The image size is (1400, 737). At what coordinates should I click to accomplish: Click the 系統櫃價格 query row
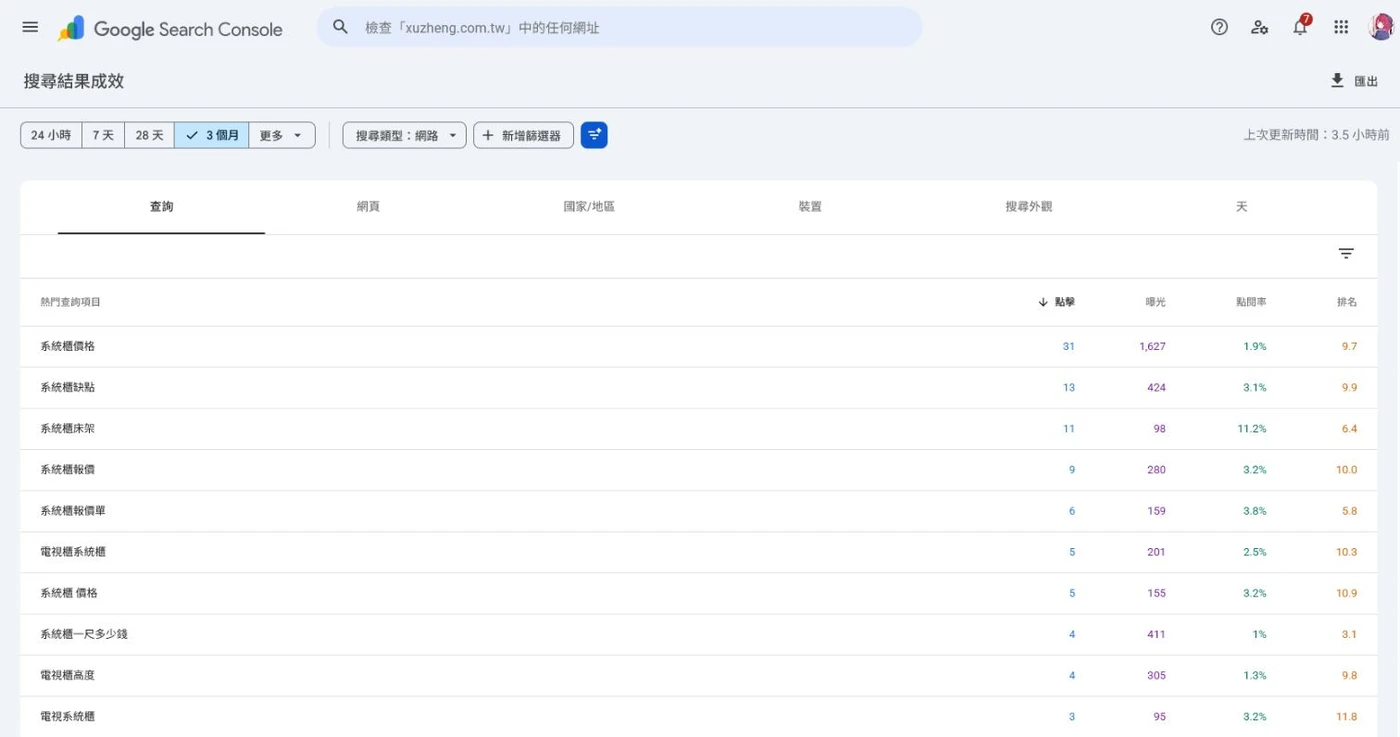click(x=698, y=346)
